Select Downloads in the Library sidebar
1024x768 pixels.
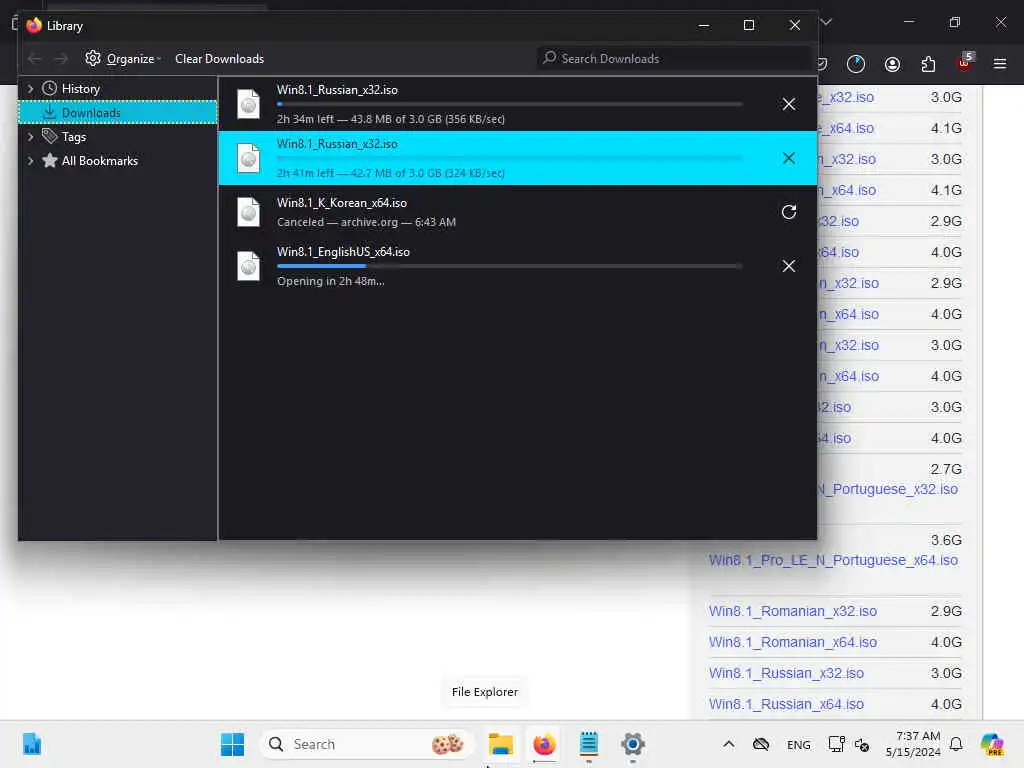pos(118,112)
